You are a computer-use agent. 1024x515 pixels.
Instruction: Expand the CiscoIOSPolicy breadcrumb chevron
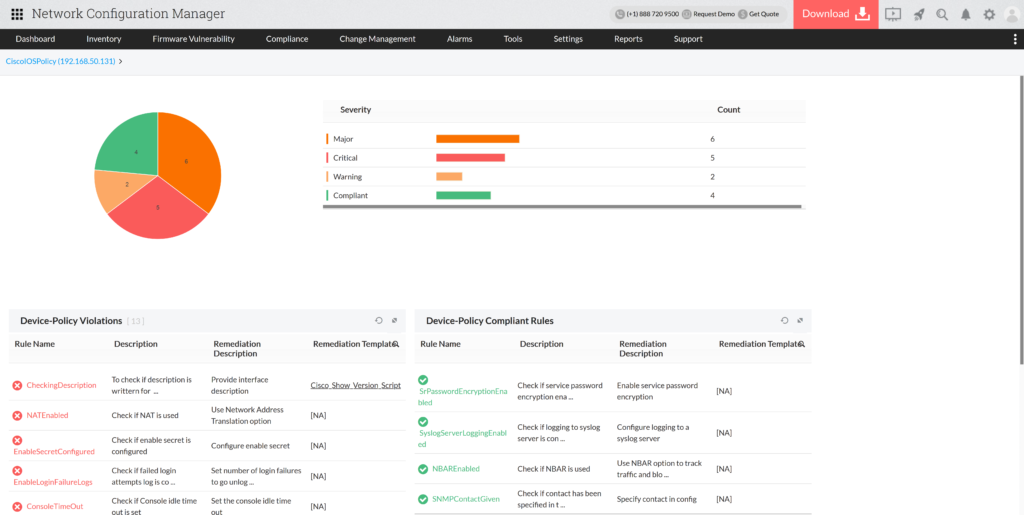pos(121,61)
